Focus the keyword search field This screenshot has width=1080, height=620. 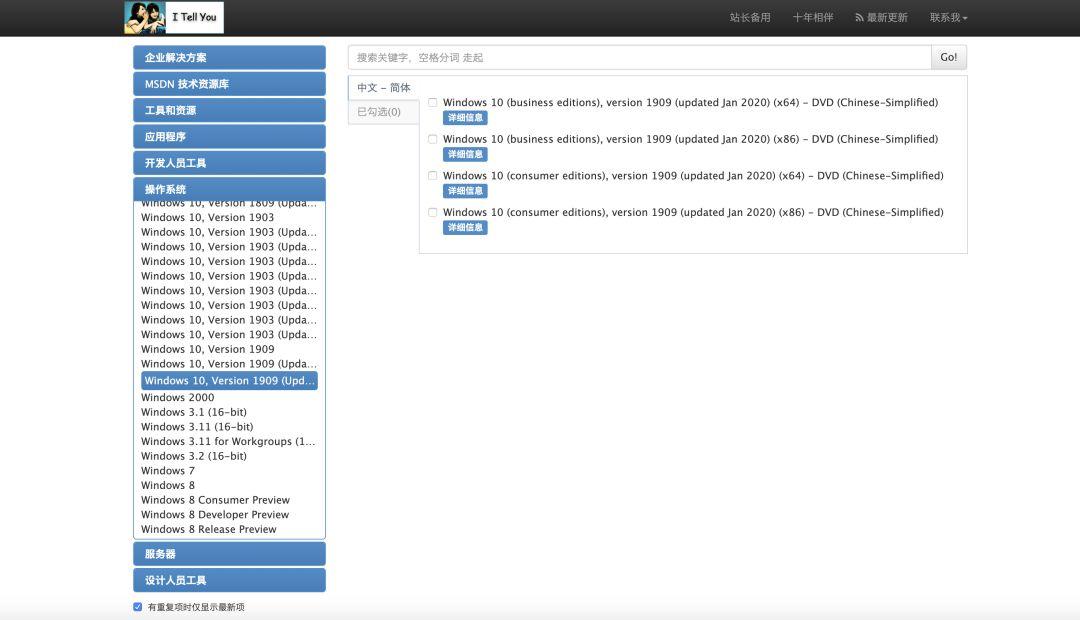pos(639,57)
